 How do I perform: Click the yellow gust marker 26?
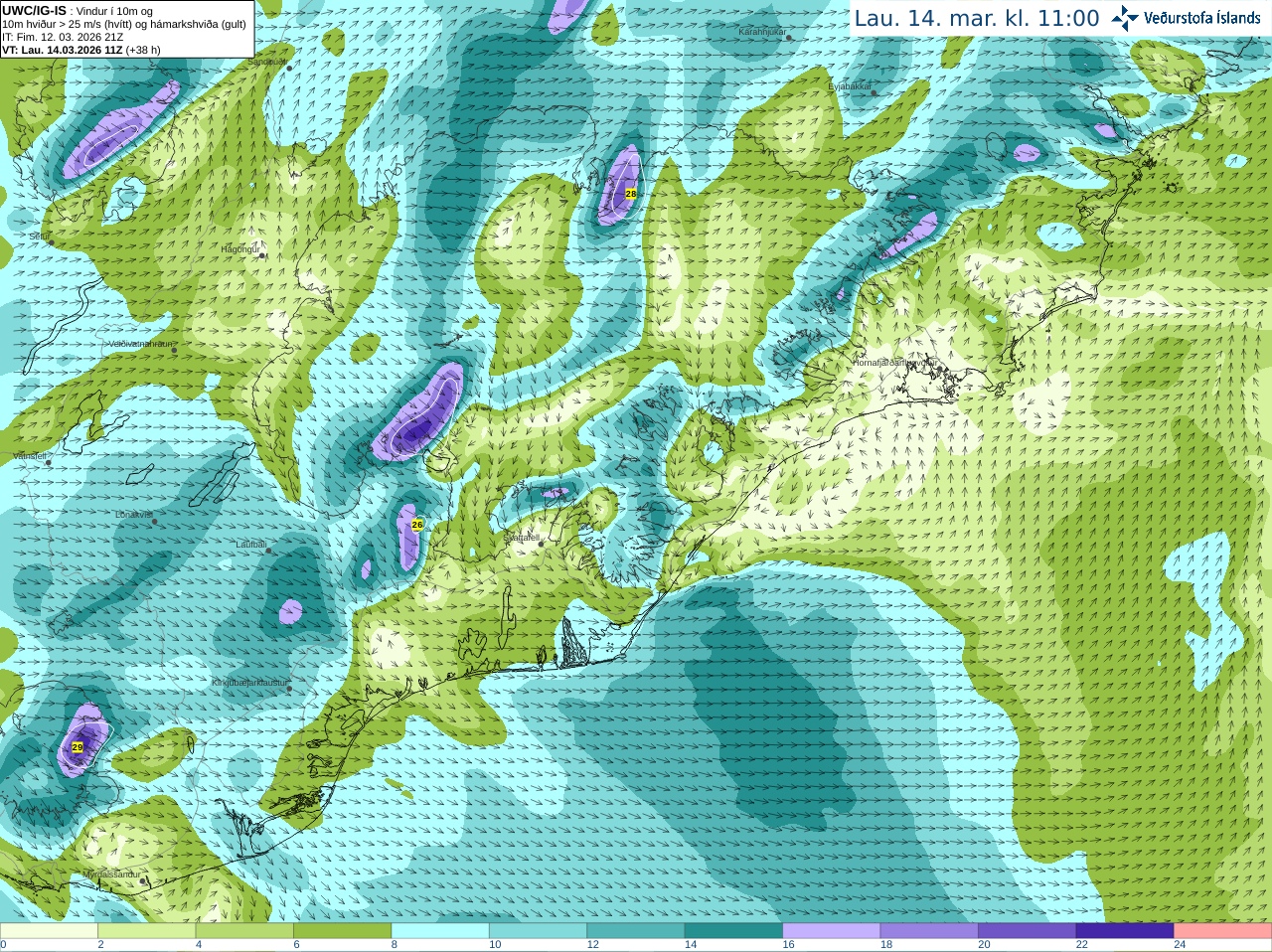pyautogui.click(x=417, y=524)
